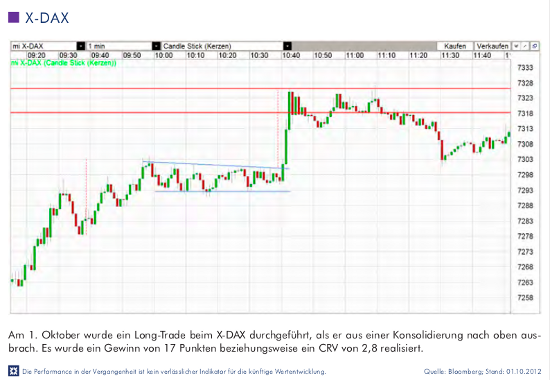Click the Verkaufen button

492,46
